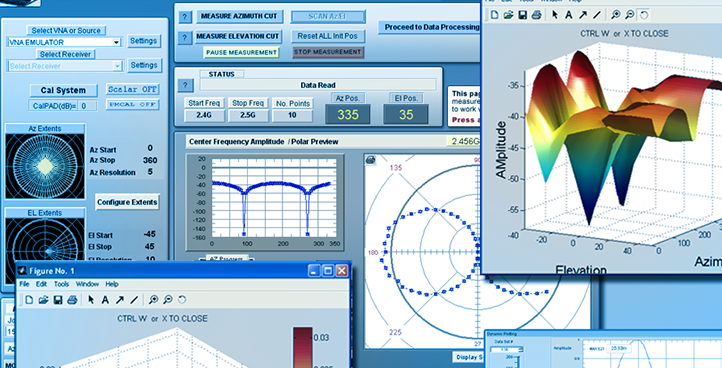
Task: Select Insert Text tool in 3D surface plot window
Action: (569, 15)
